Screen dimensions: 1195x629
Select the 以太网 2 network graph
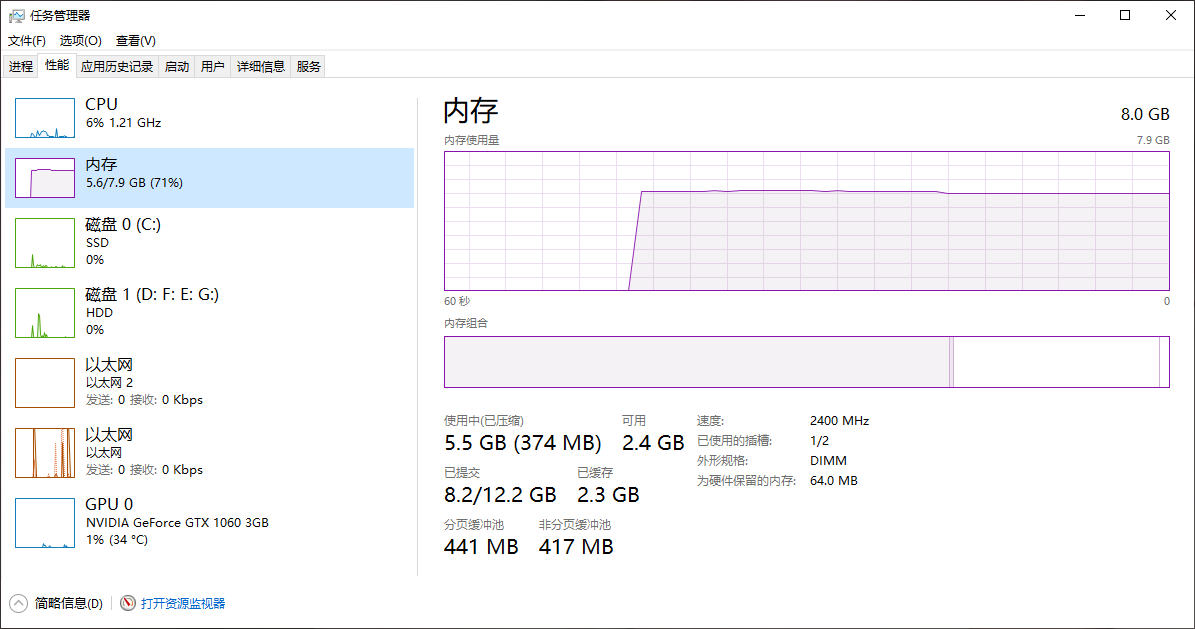[150, 382]
